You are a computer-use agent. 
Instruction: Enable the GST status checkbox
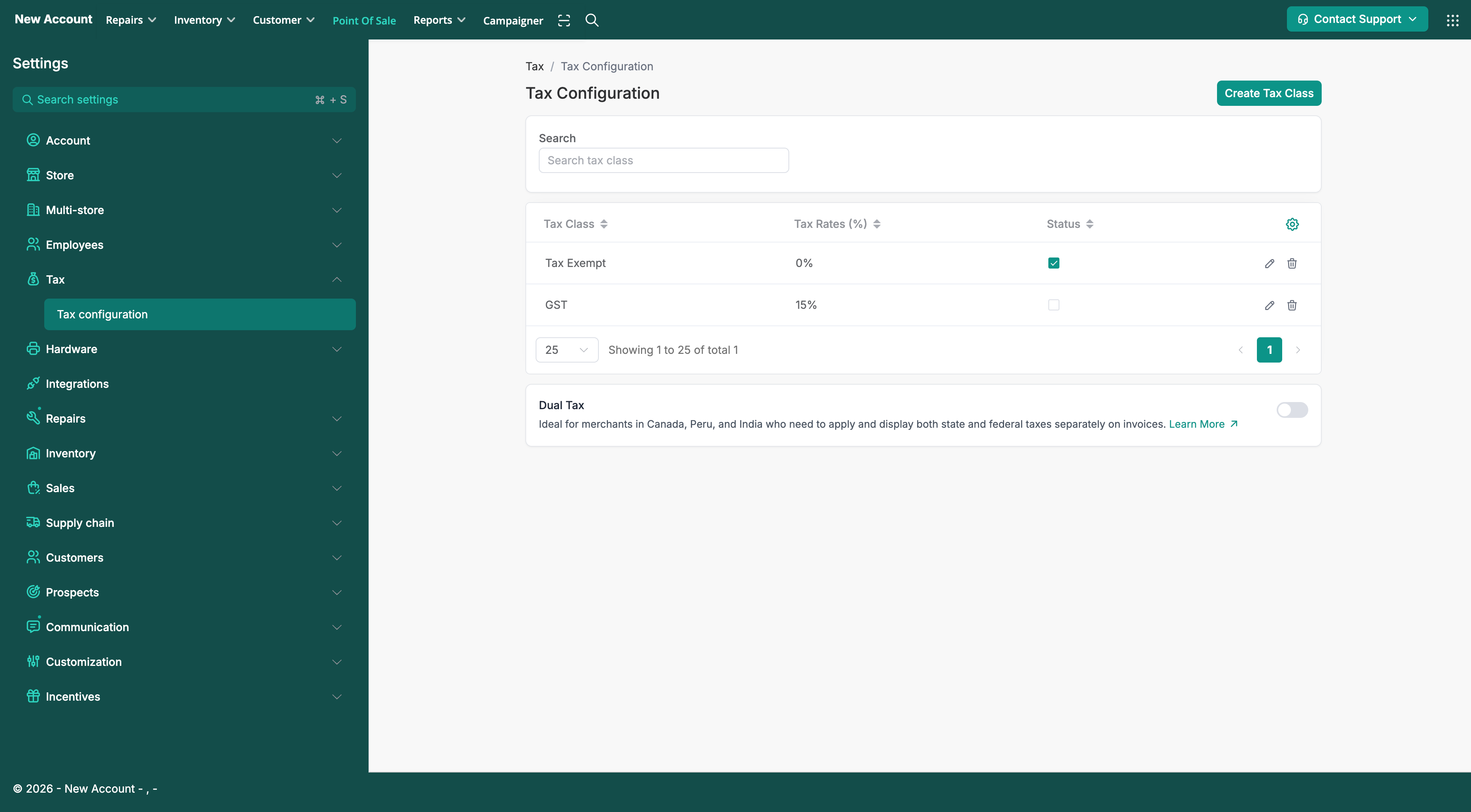1053,305
